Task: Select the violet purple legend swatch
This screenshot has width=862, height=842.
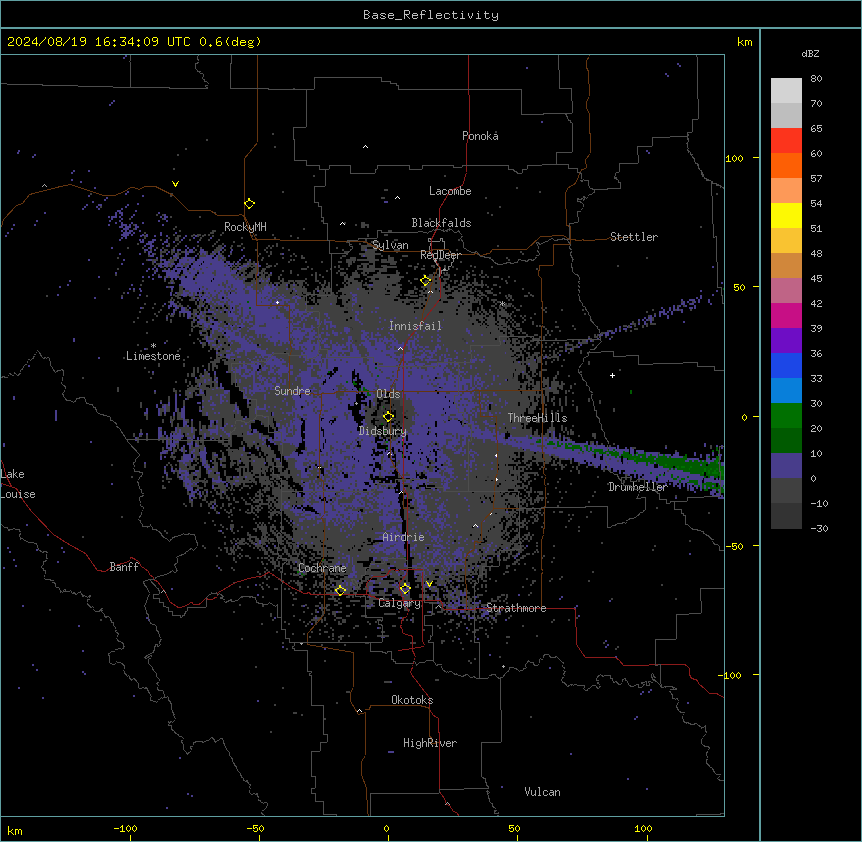Action: tap(786, 341)
